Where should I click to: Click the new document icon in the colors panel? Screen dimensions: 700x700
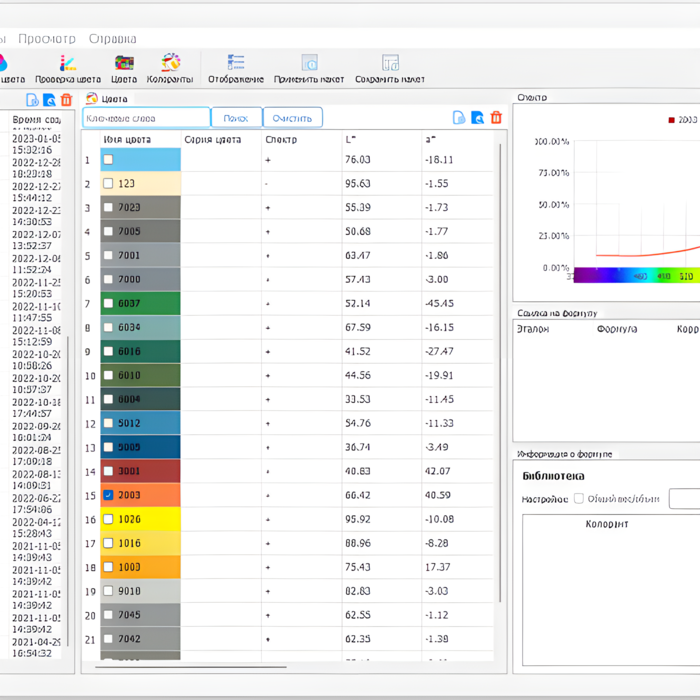click(x=459, y=118)
